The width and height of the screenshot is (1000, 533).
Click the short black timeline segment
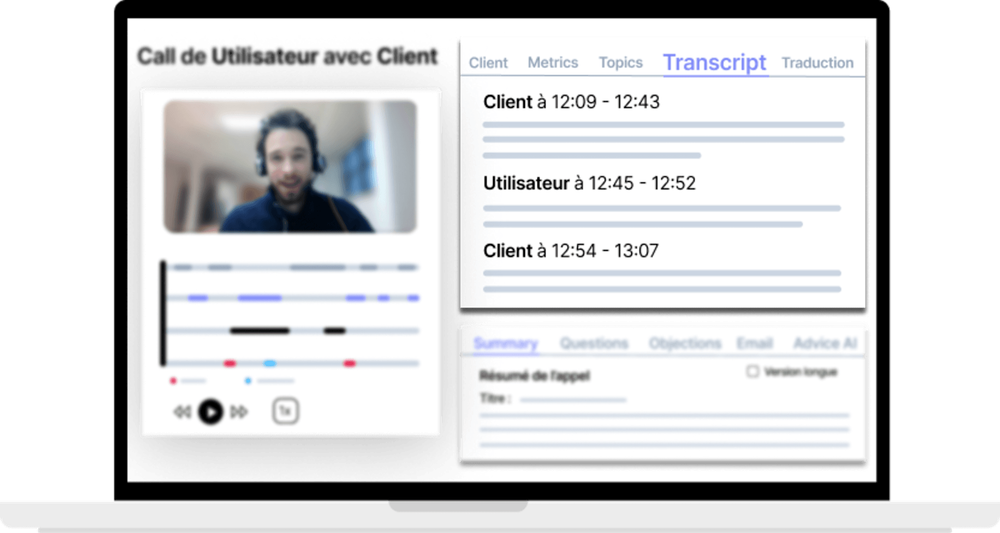(334, 331)
